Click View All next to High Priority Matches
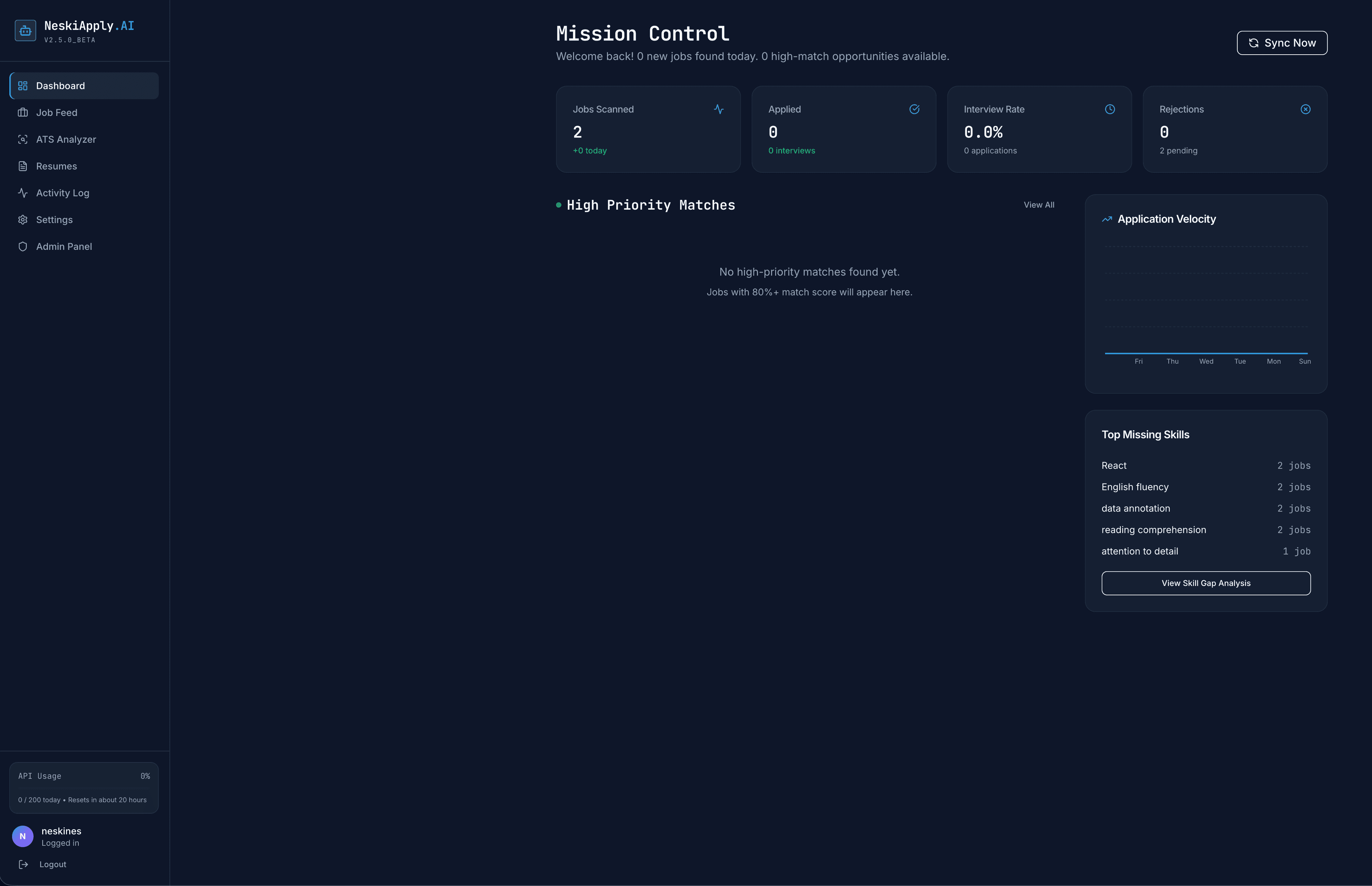The image size is (1372, 886). pyautogui.click(x=1038, y=204)
